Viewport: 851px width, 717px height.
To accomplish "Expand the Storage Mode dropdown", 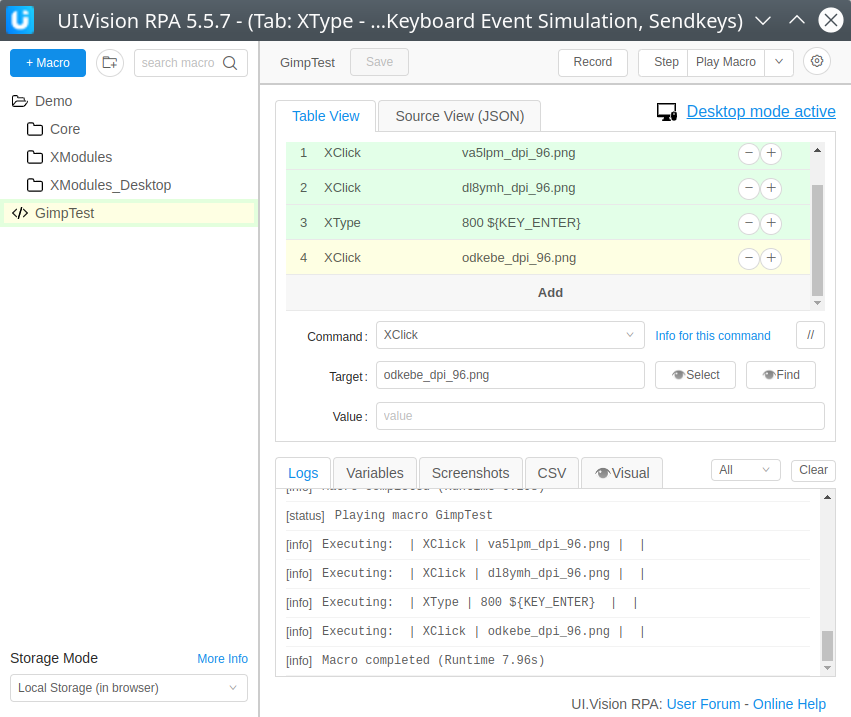I will [x=129, y=688].
